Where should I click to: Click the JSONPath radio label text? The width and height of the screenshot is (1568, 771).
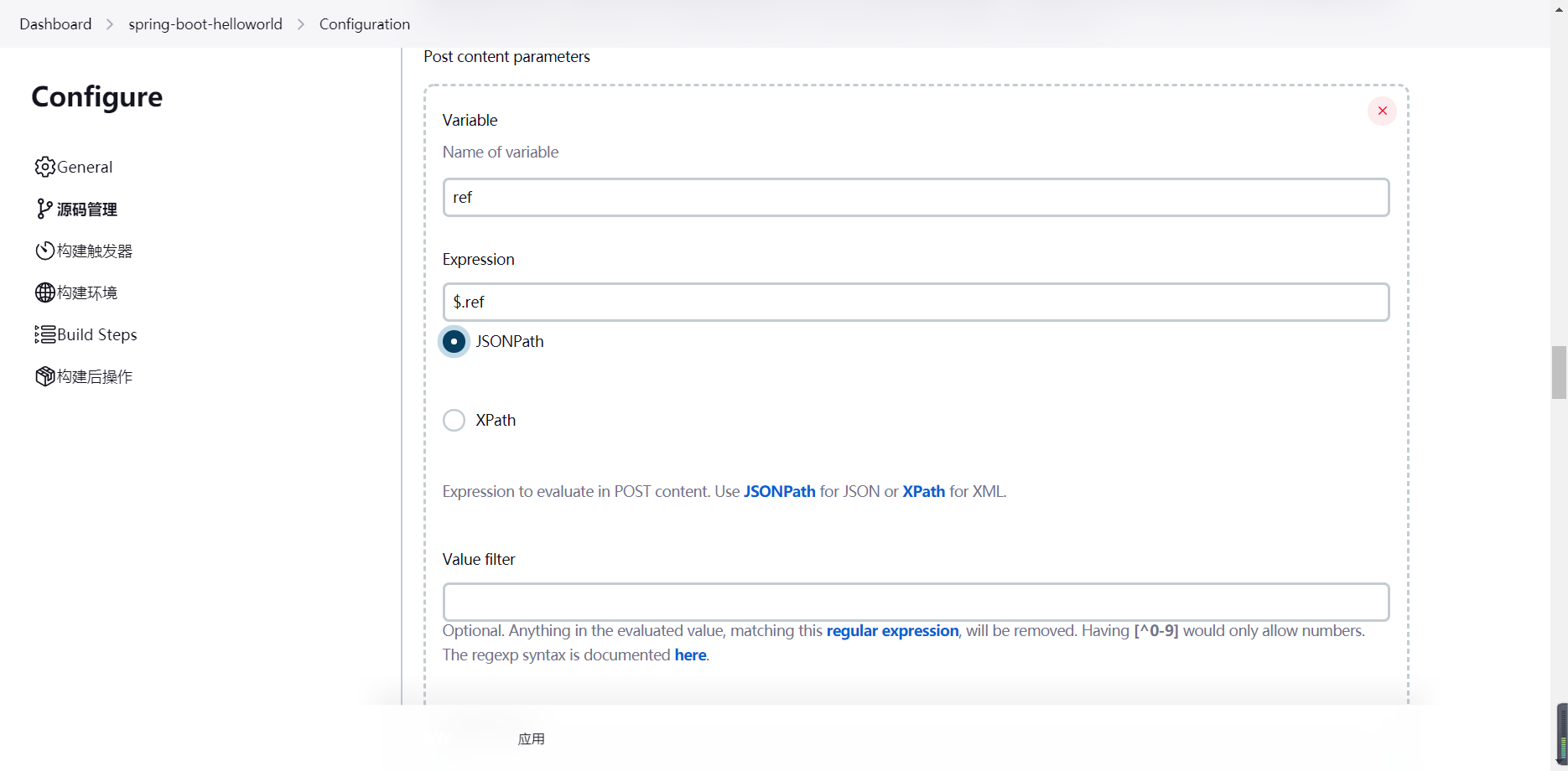click(510, 341)
